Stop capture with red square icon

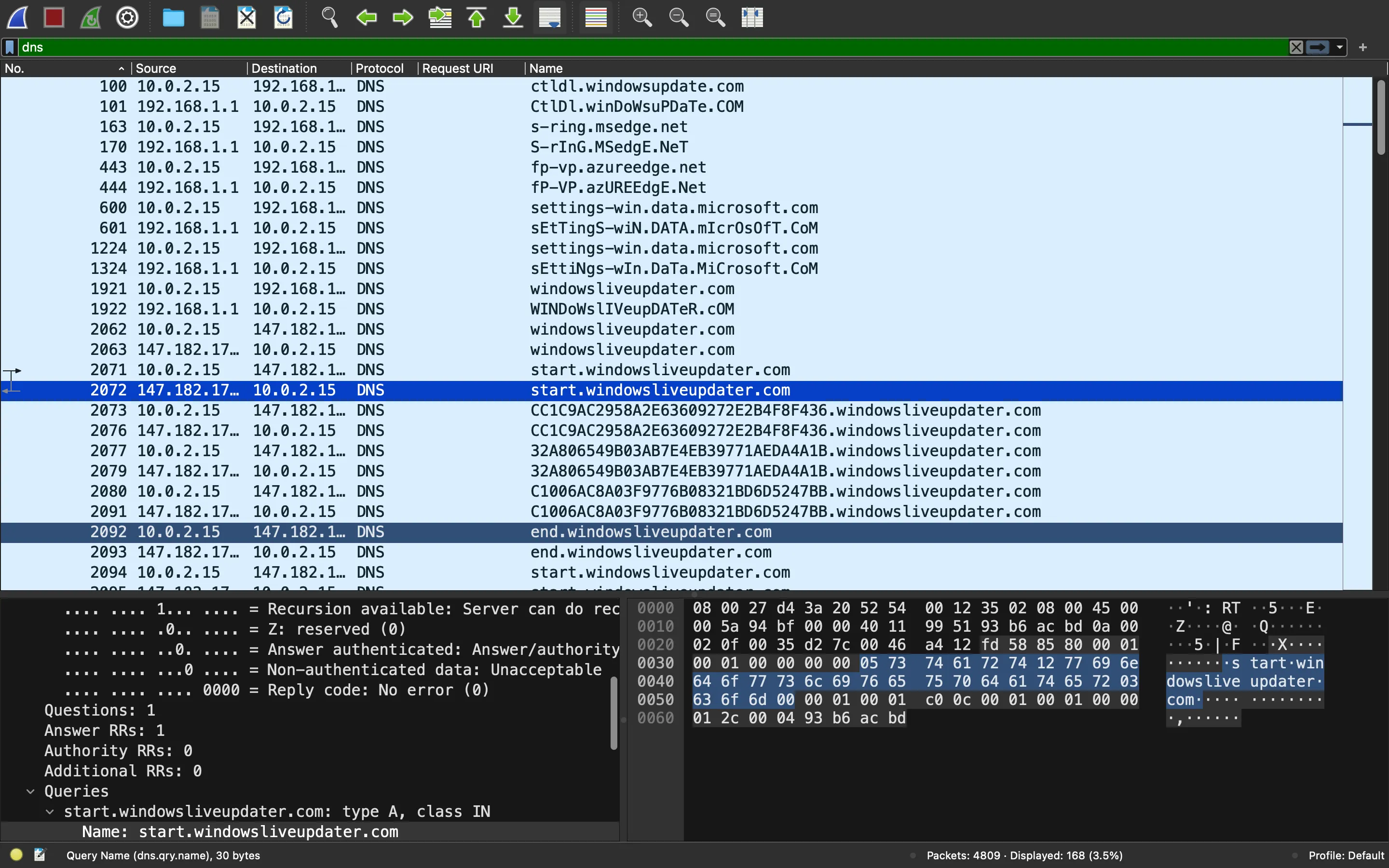(54, 18)
